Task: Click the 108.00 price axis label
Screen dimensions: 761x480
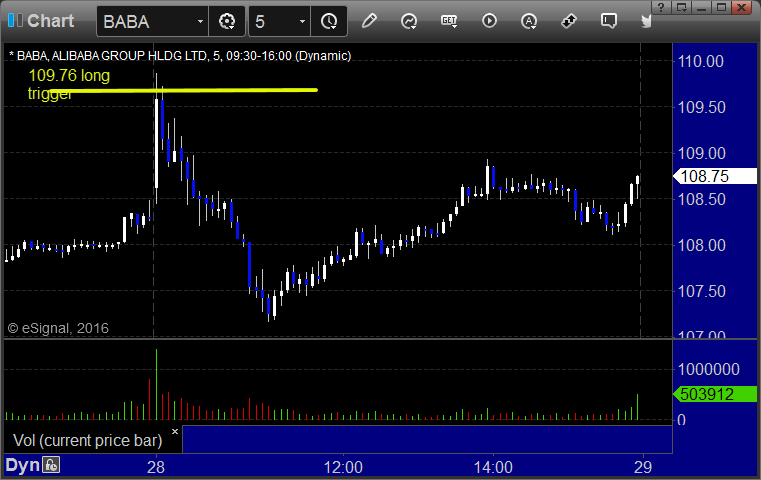Action: pos(701,245)
